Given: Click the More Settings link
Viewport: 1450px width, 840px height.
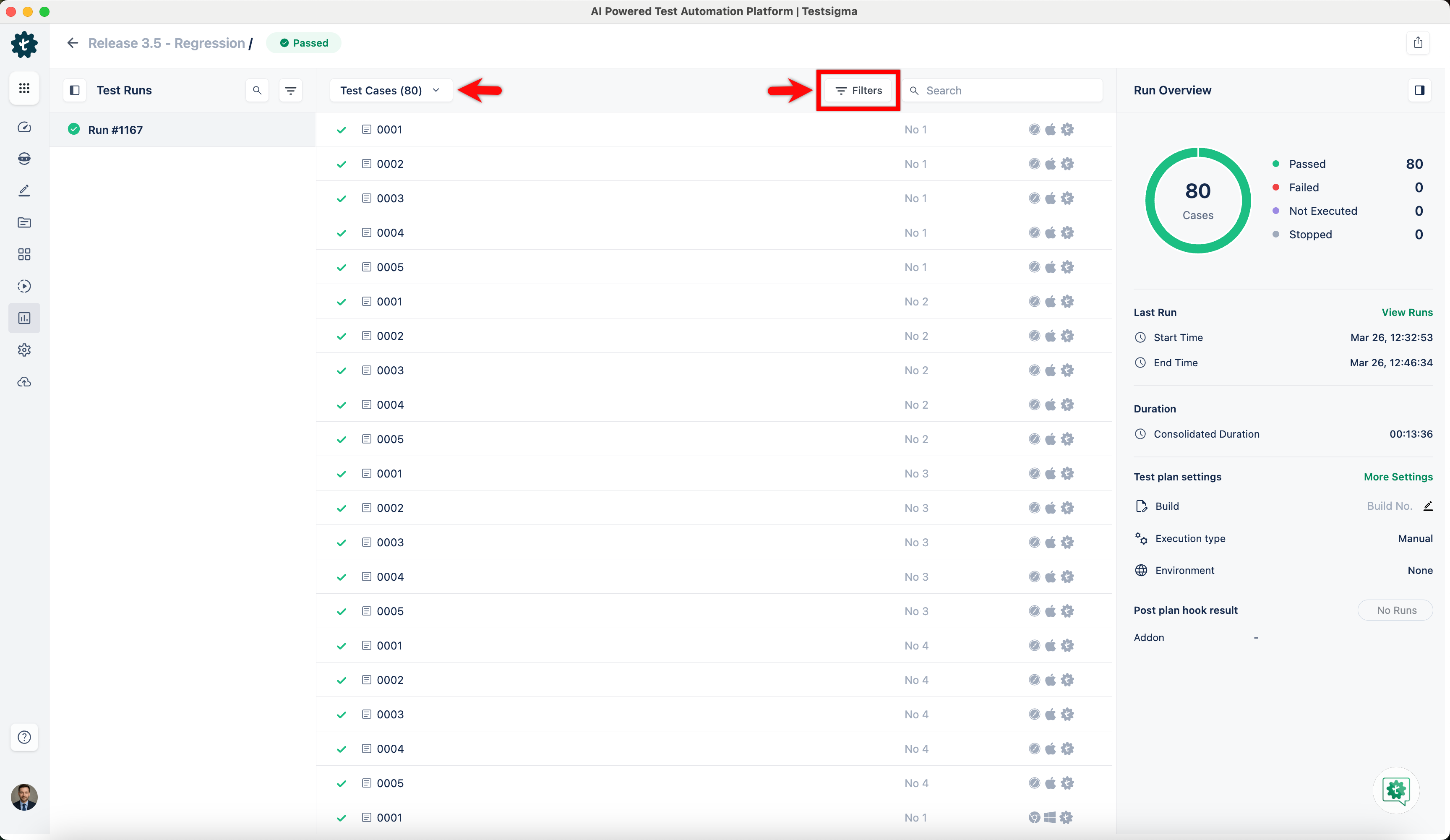Looking at the screenshot, I should 1398,477.
